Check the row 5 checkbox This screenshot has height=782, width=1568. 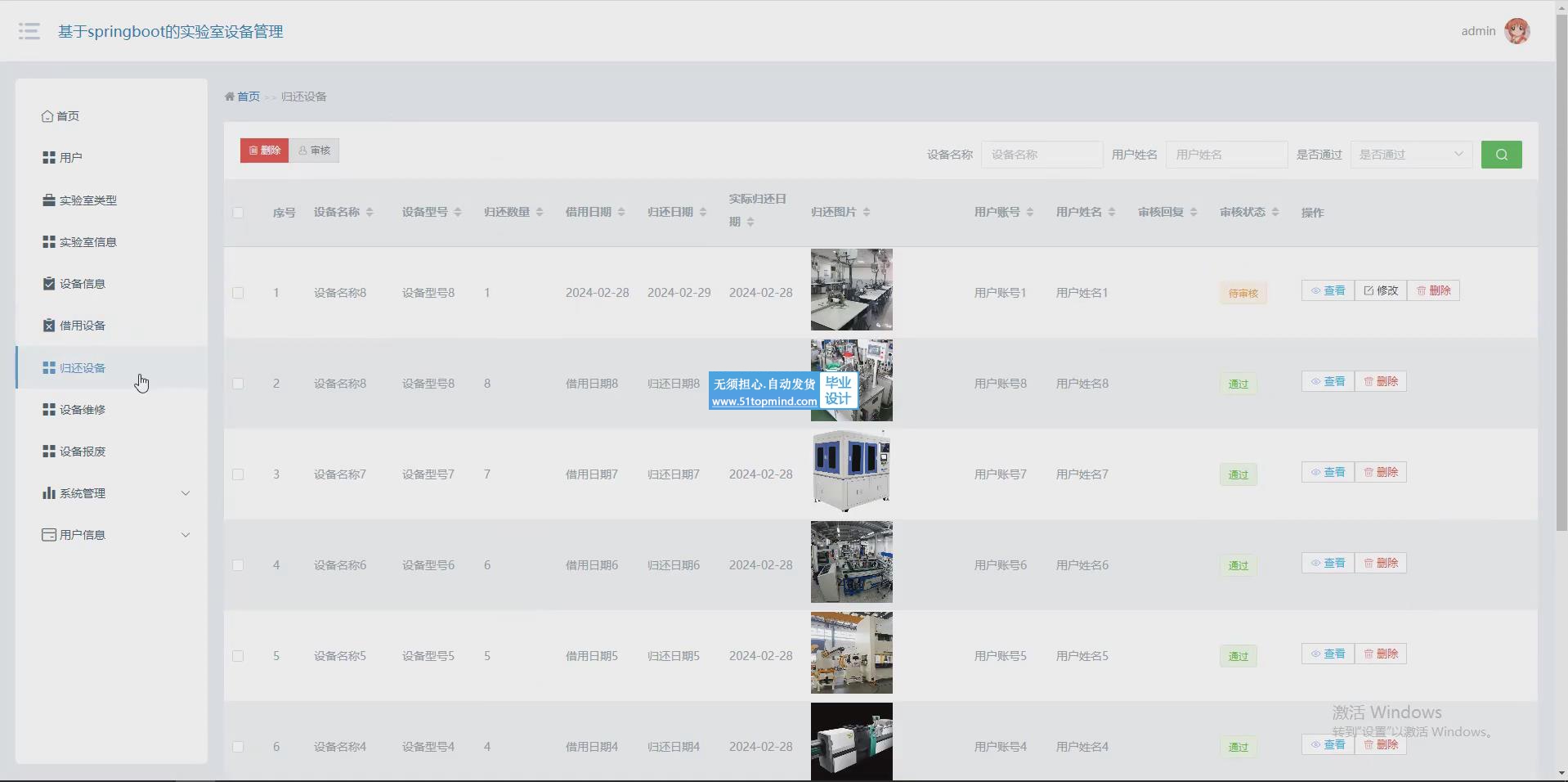[238, 656]
